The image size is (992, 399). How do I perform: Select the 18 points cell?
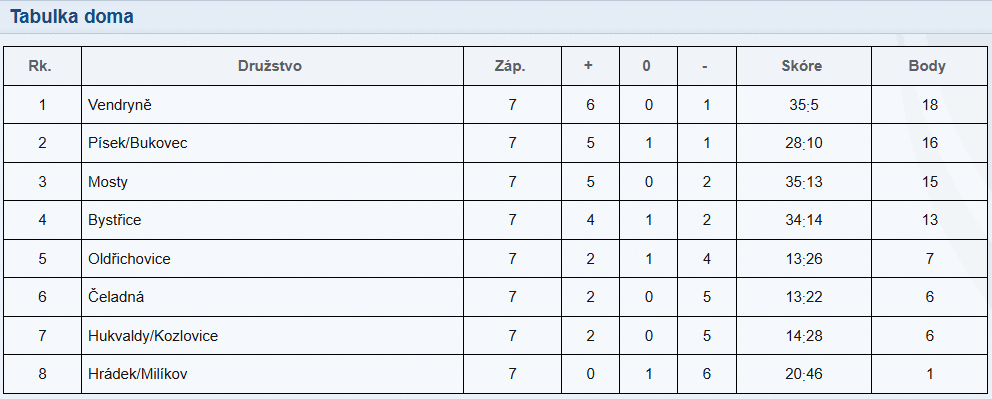pos(930,105)
